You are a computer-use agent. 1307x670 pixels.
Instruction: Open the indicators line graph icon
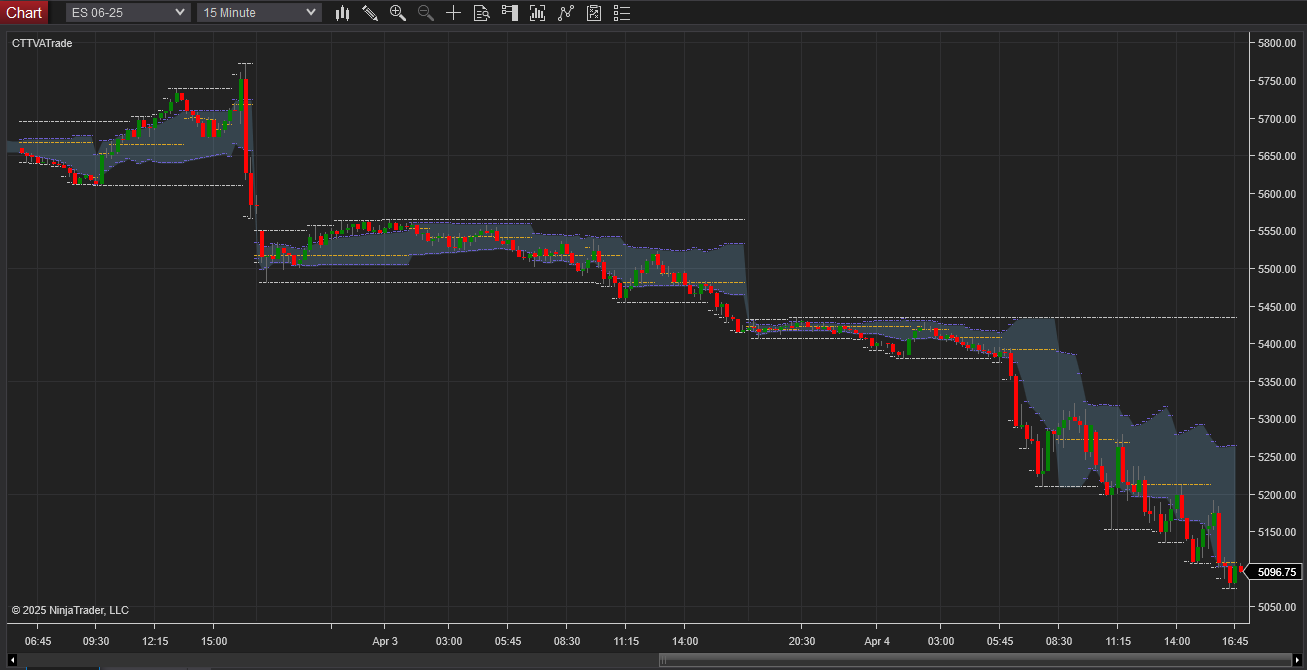[566, 13]
